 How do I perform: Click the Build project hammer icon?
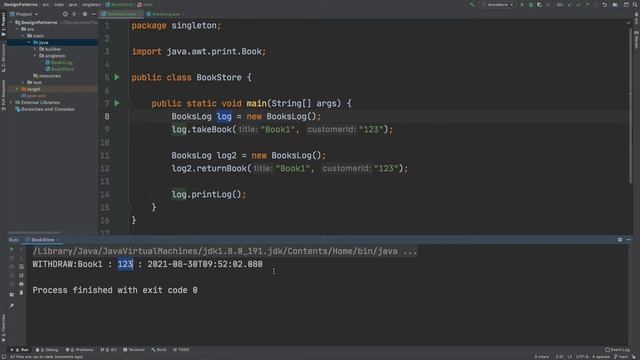point(472,4)
